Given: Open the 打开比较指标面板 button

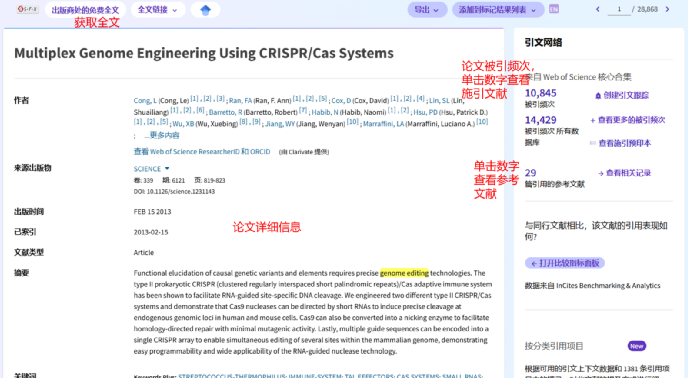Looking at the screenshot, I should click(x=565, y=263).
